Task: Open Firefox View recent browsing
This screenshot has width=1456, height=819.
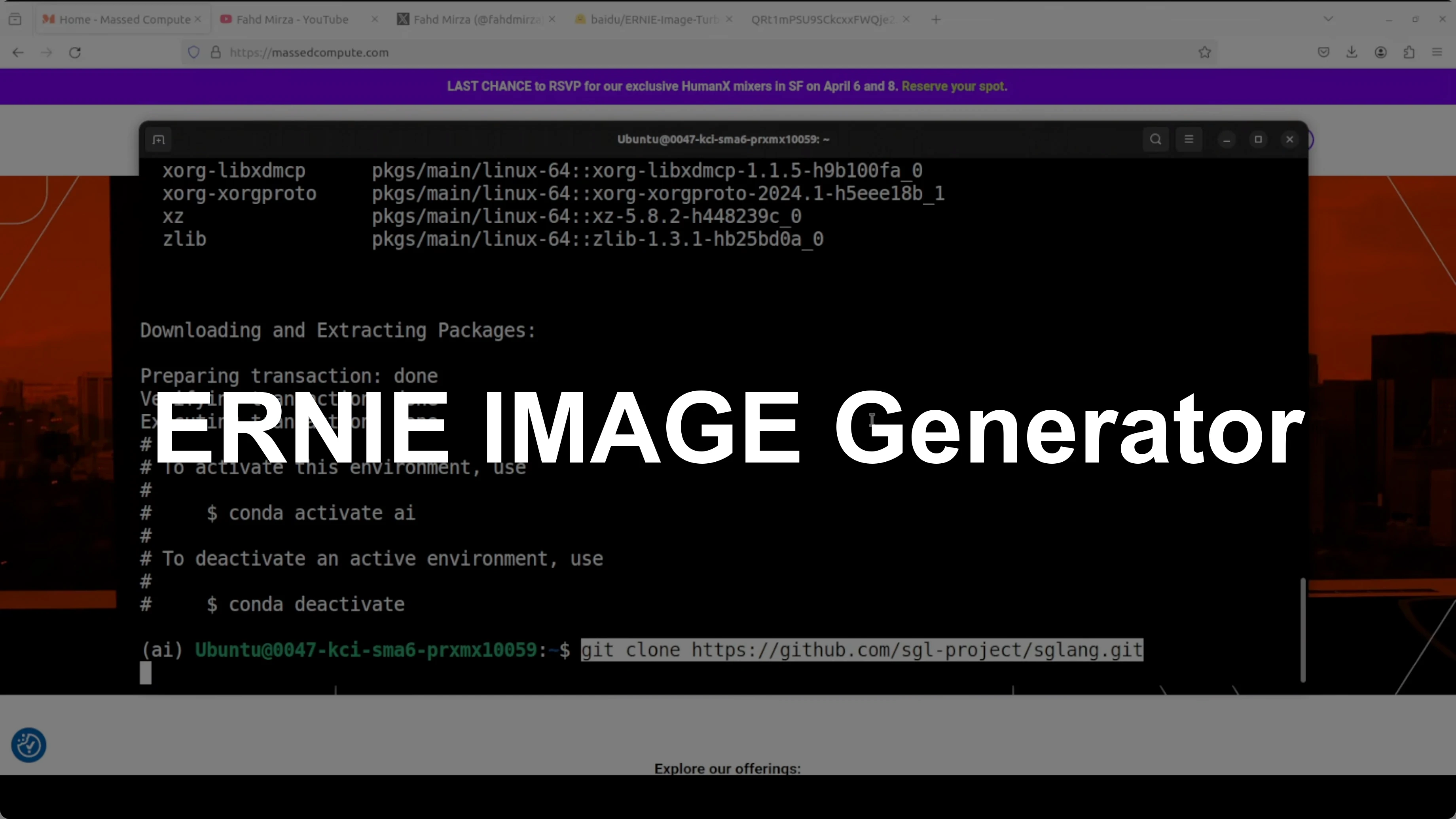Action: pyautogui.click(x=15, y=19)
